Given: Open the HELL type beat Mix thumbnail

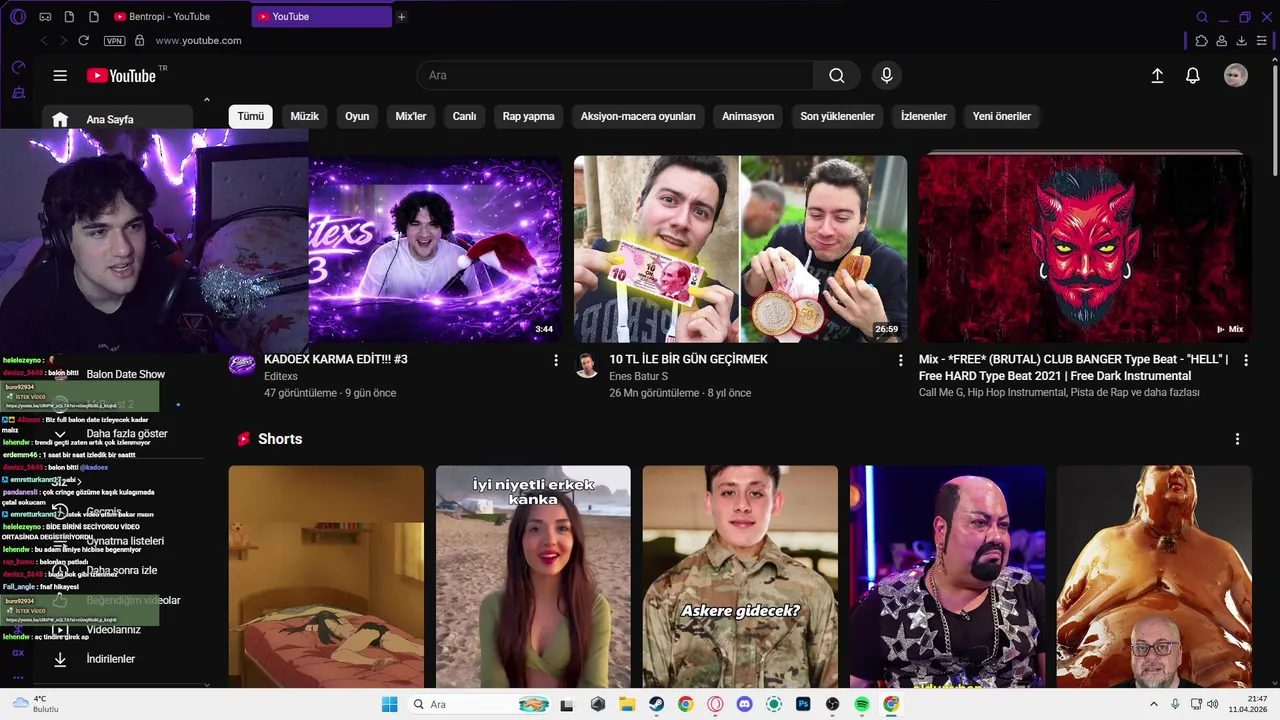Looking at the screenshot, I should 1085,249.
